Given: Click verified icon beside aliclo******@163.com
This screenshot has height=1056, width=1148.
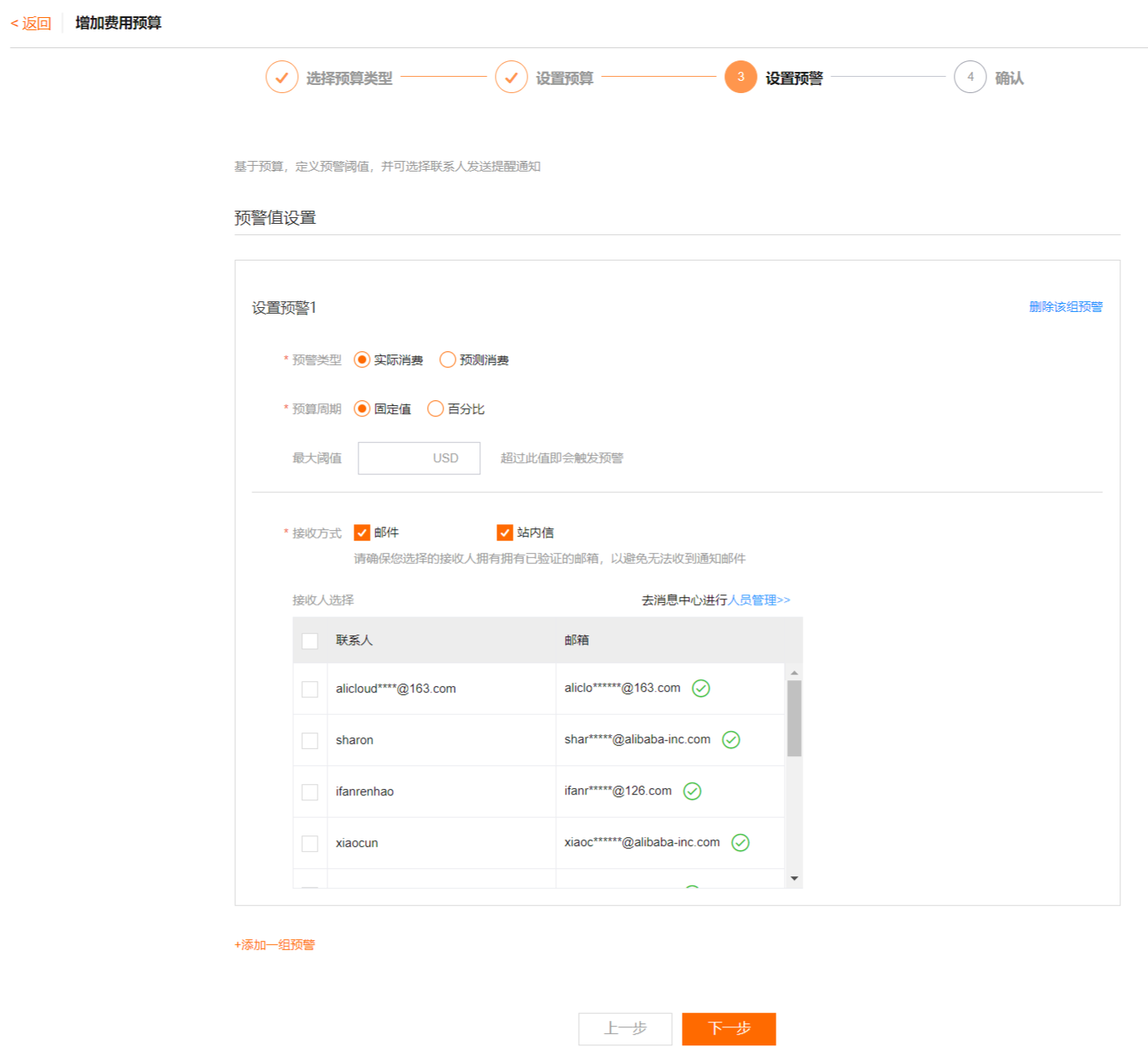Looking at the screenshot, I should click(701, 688).
